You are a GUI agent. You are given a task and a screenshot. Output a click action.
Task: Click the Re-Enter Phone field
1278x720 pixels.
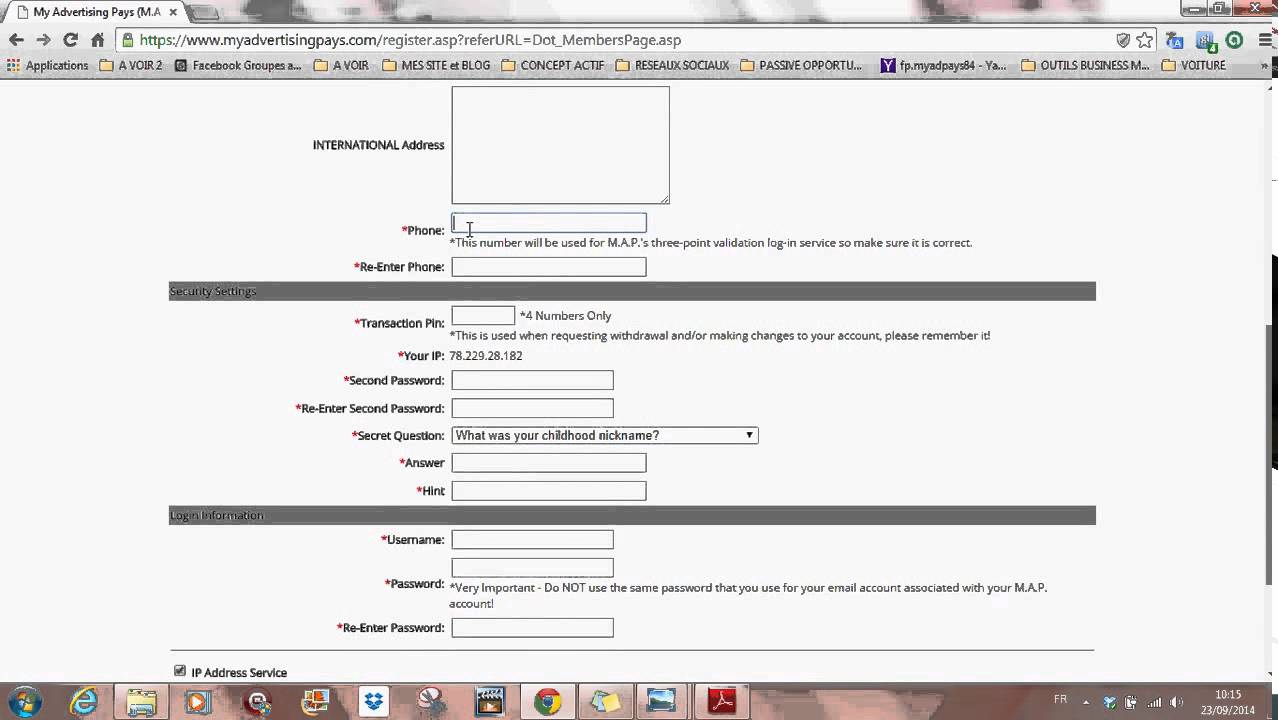pyautogui.click(x=549, y=267)
